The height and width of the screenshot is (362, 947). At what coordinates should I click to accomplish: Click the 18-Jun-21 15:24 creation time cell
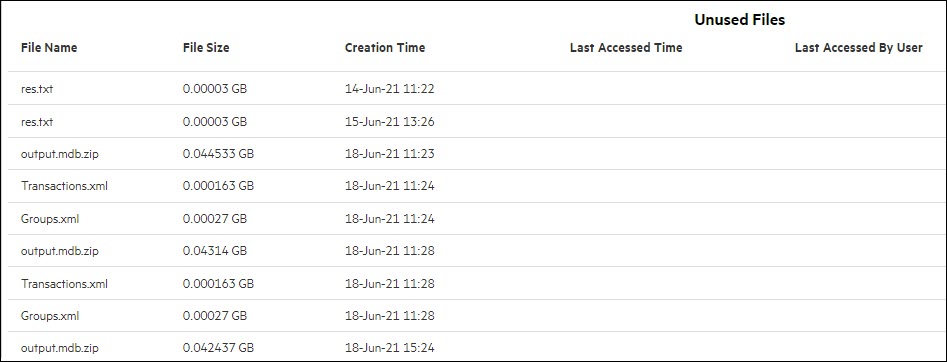point(390,348)
